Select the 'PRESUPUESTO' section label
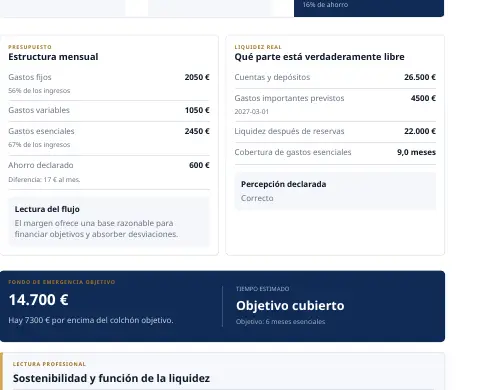 (30, 47)
